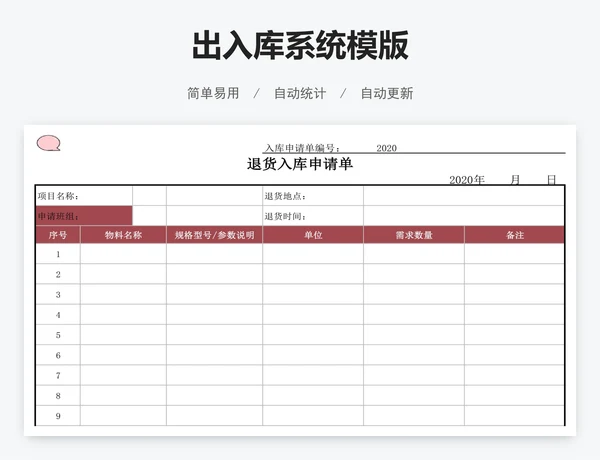
Task: Click the 单位 cell in row 5
Action: (313, 335)
